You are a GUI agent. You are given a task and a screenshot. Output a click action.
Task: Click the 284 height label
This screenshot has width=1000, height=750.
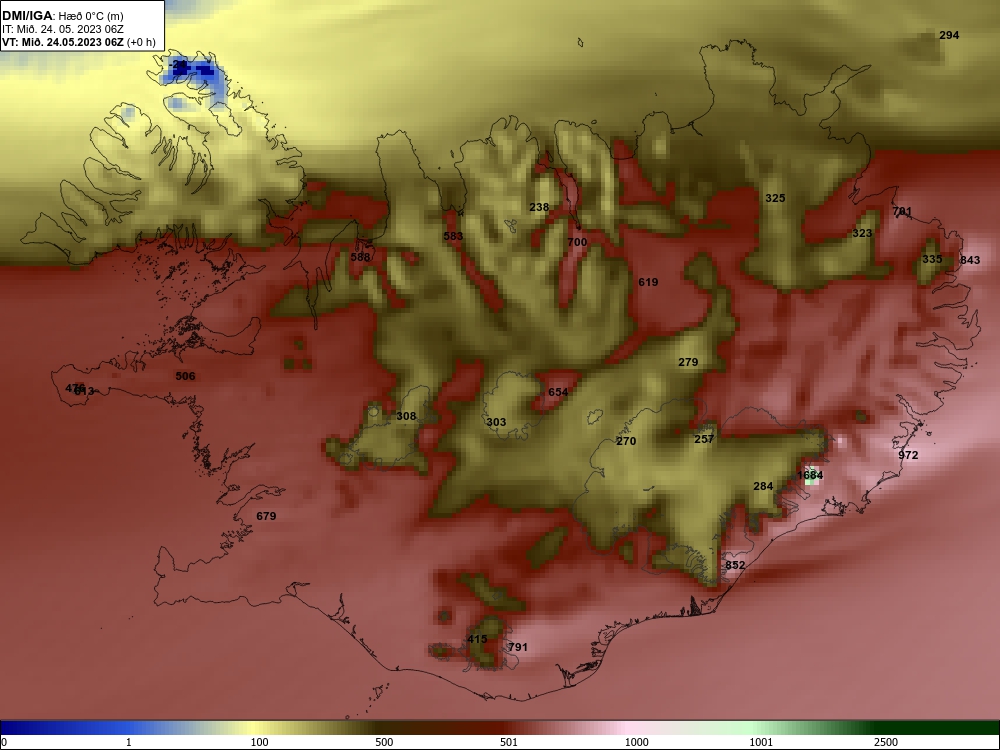point(763,487)
